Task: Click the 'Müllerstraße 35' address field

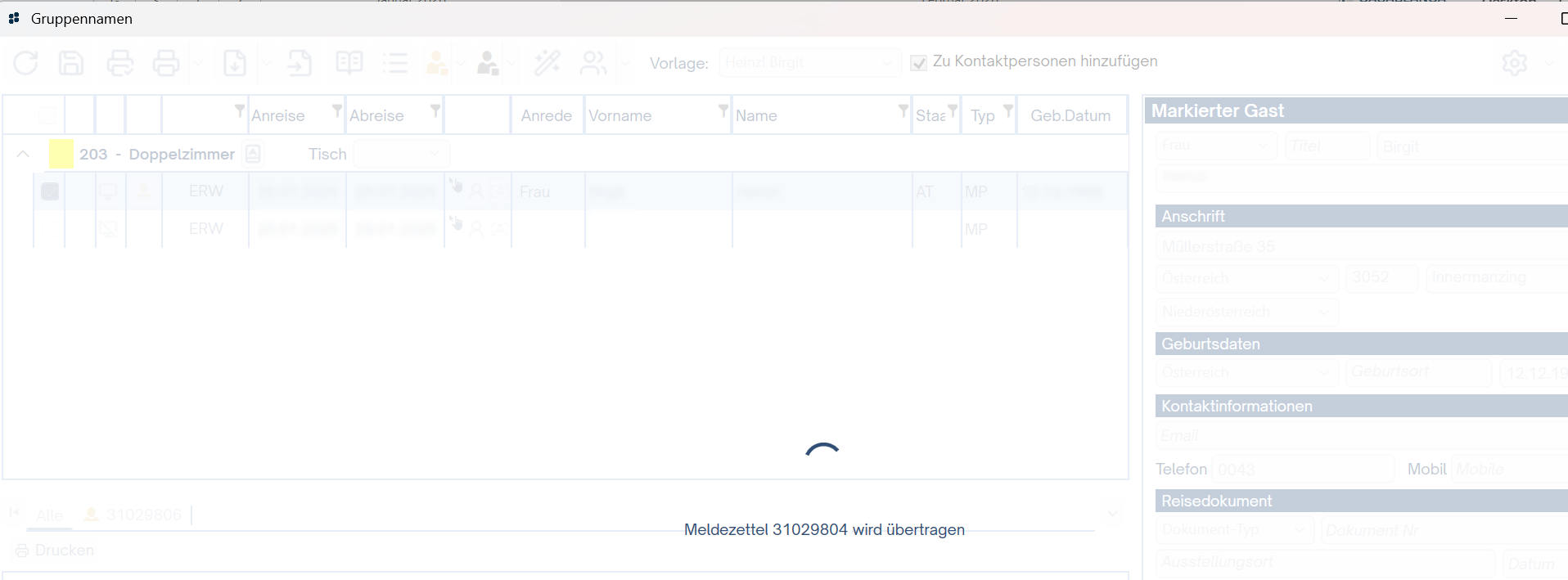Action: [x=1362, y=246]
